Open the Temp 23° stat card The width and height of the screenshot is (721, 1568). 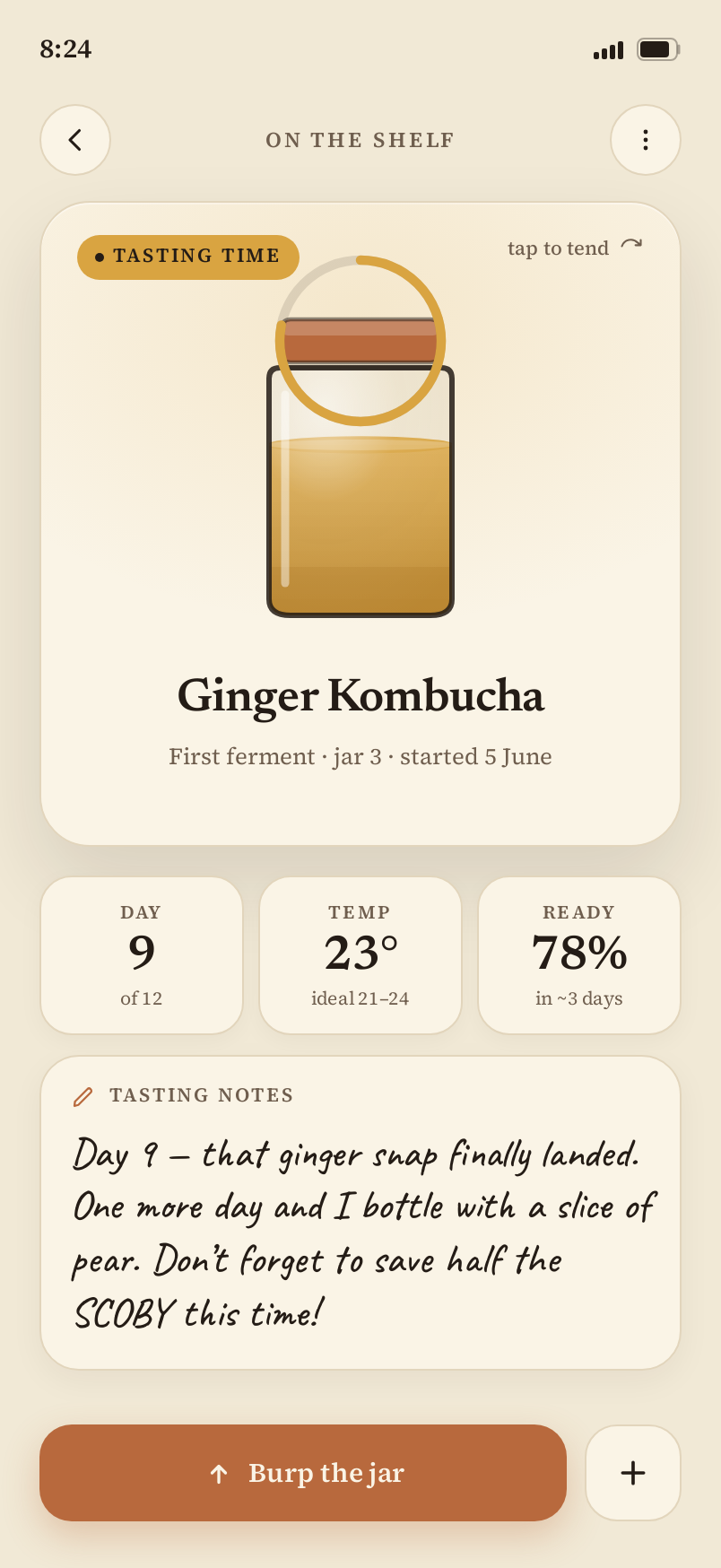360,955
